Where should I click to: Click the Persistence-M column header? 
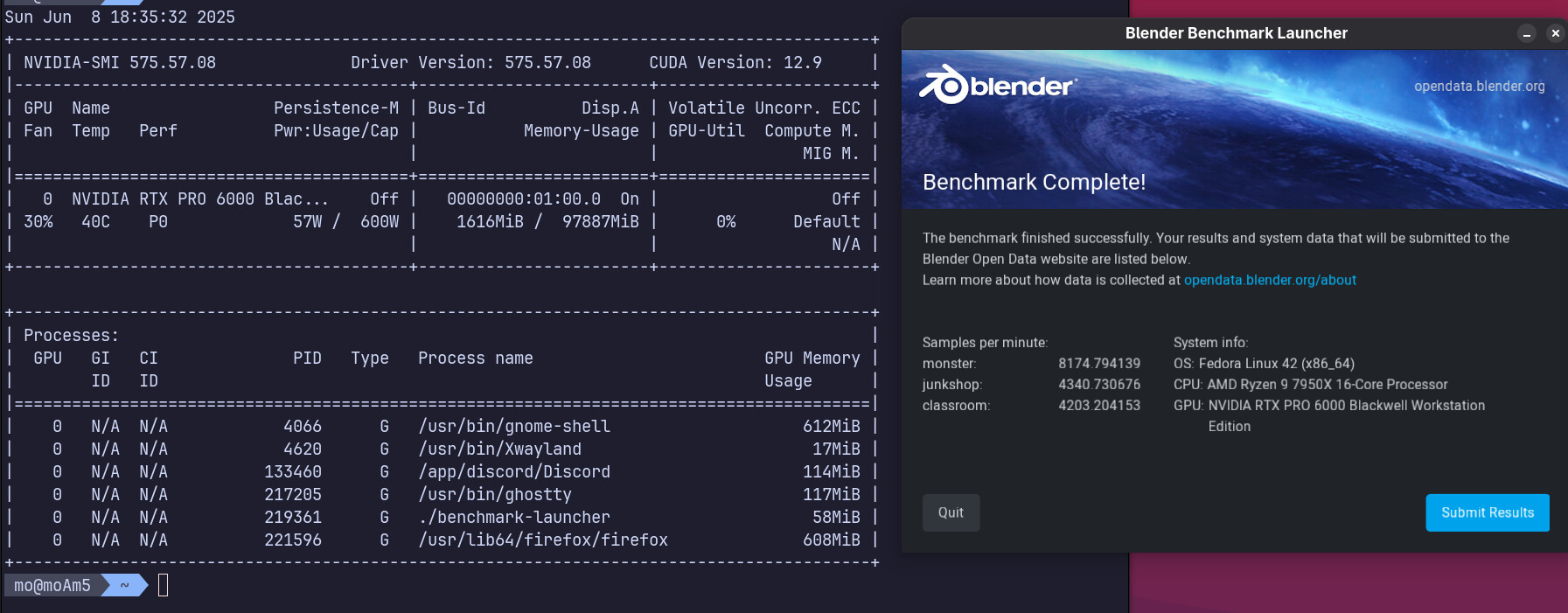(336, 108)
